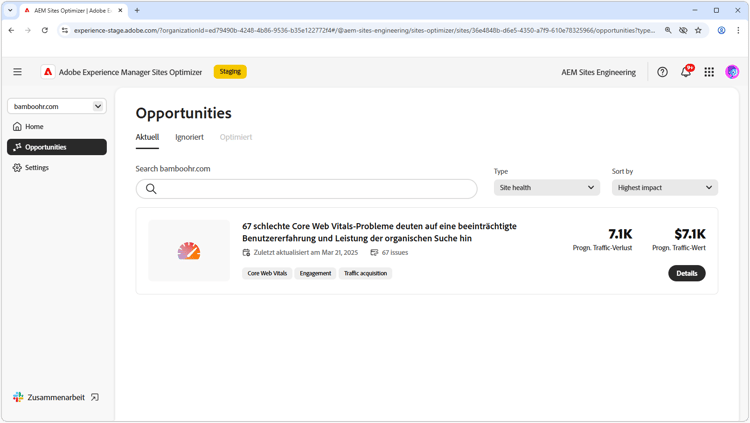Select Opportunities in the sidebar
Viewport: 750px width, 423px height.
tap(57, 147)
